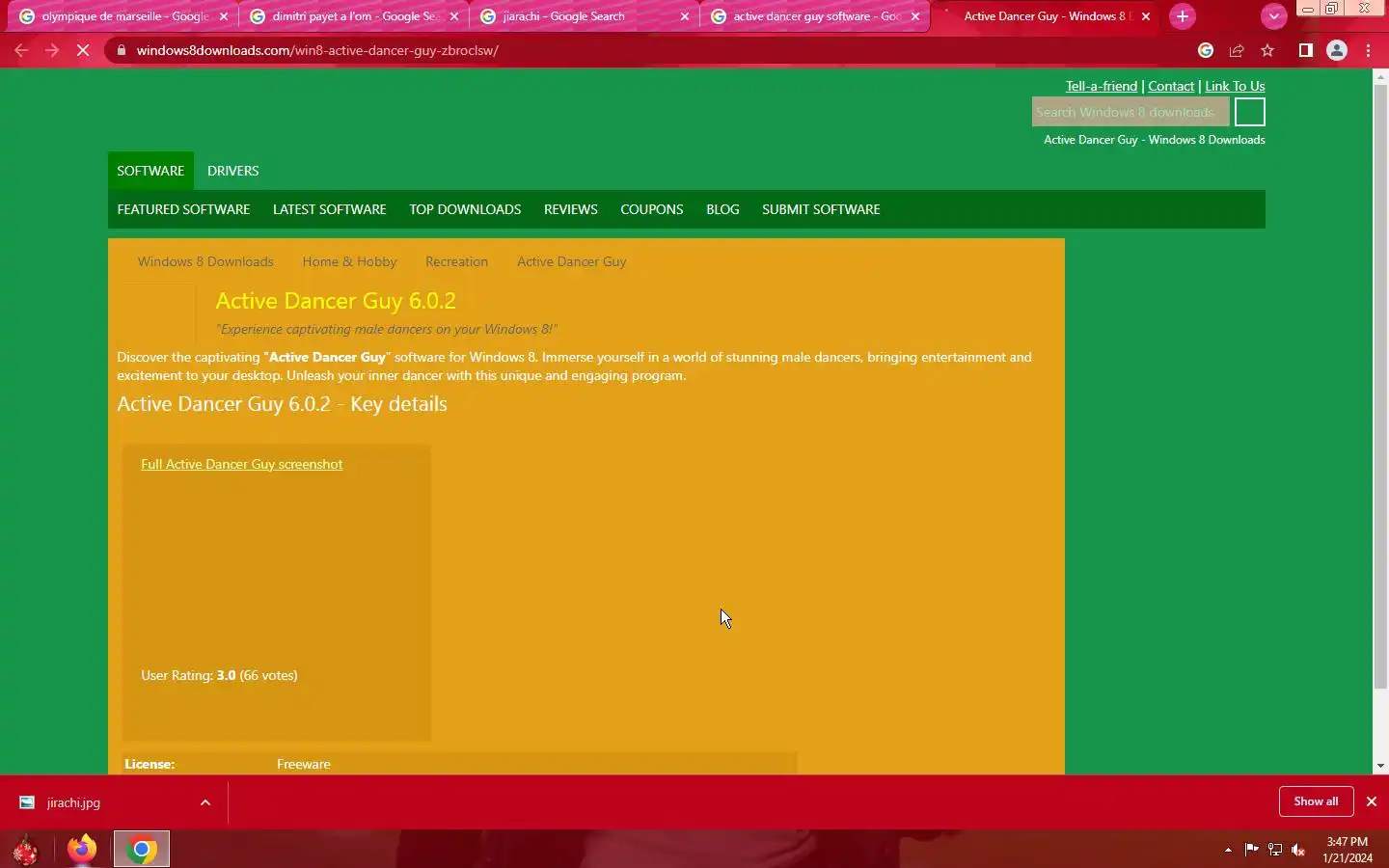The width and height of the screenshot is (1389, 868).
Task: Bookmark this page with the star
Action: pos(1267,50)
